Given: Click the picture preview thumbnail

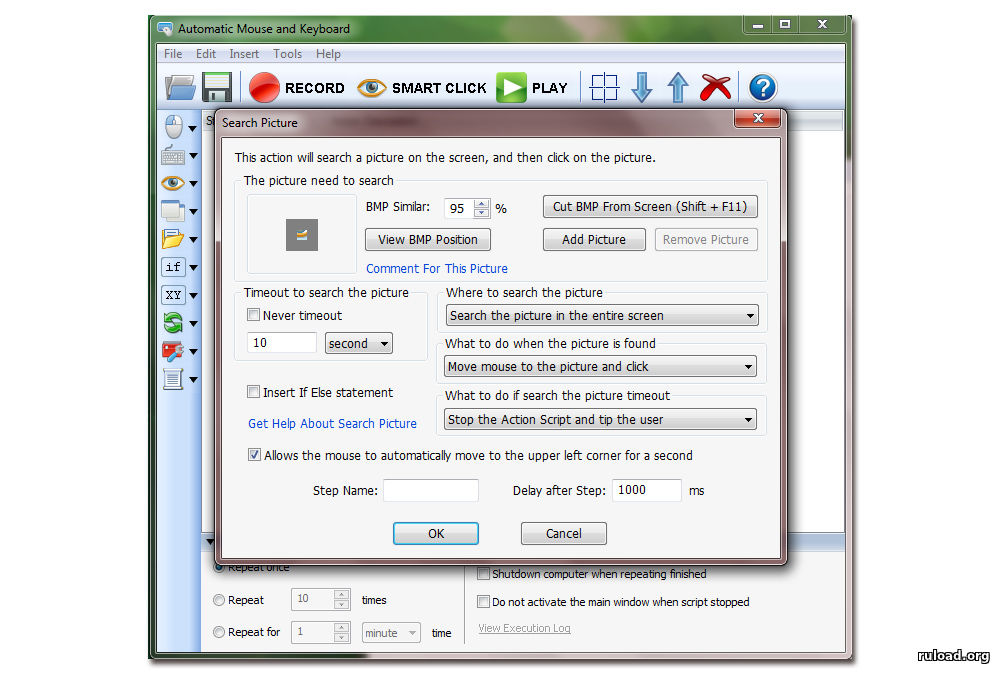Looking at the screenshot, I should pos(302,235).
